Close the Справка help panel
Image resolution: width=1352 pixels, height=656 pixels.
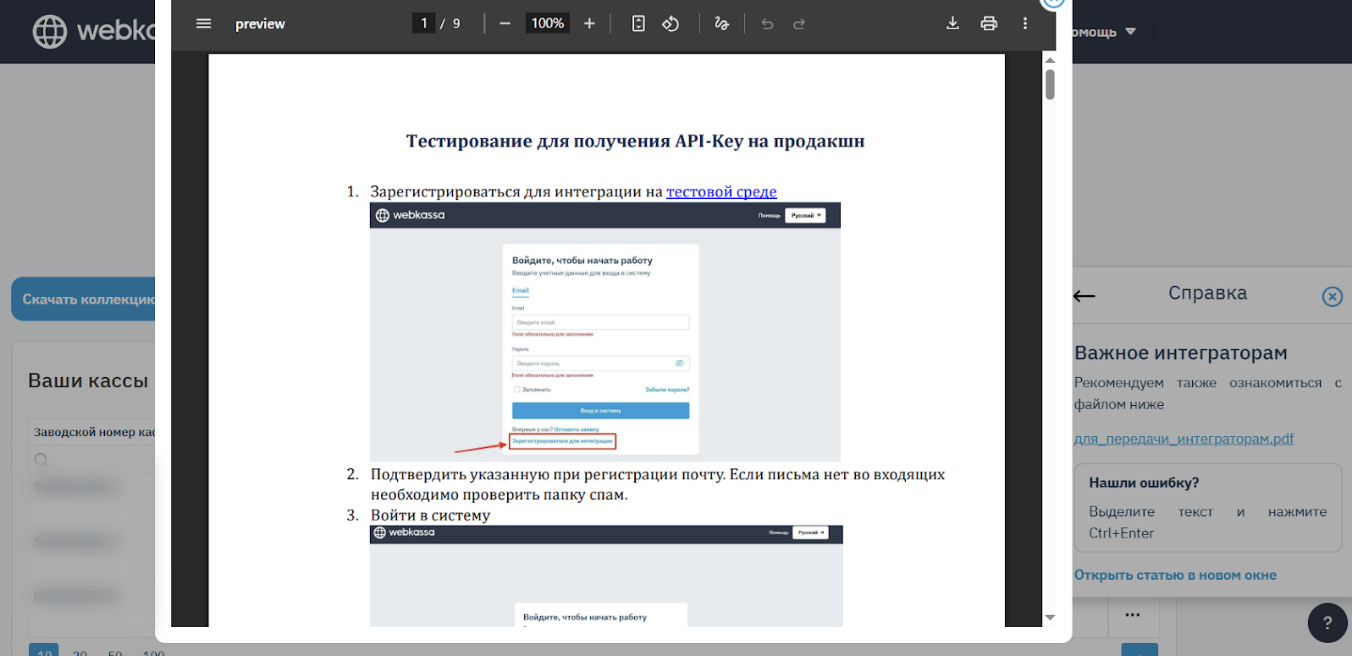(1332, 296)
